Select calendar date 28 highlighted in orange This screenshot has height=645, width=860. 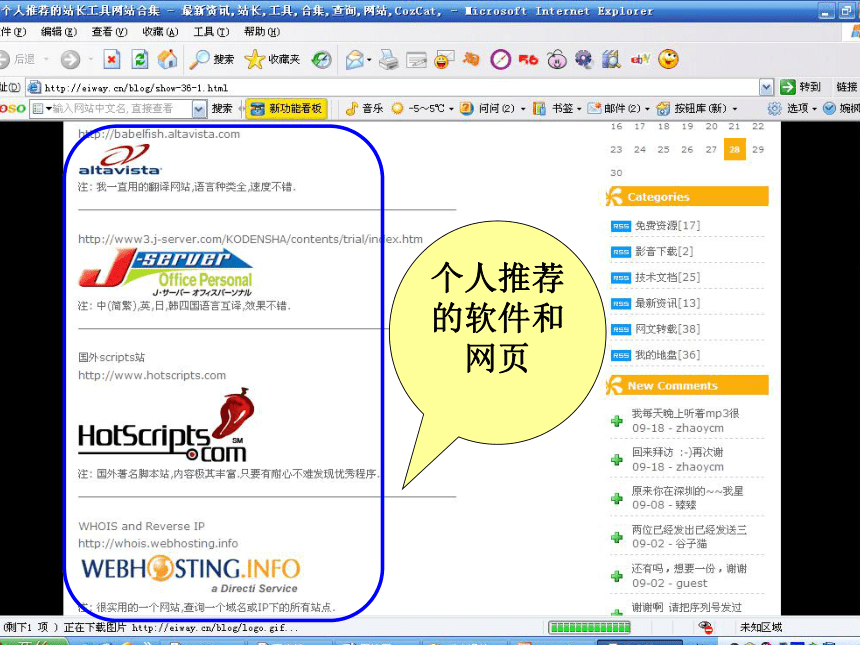pyautogui.click(x=734, y=149)
